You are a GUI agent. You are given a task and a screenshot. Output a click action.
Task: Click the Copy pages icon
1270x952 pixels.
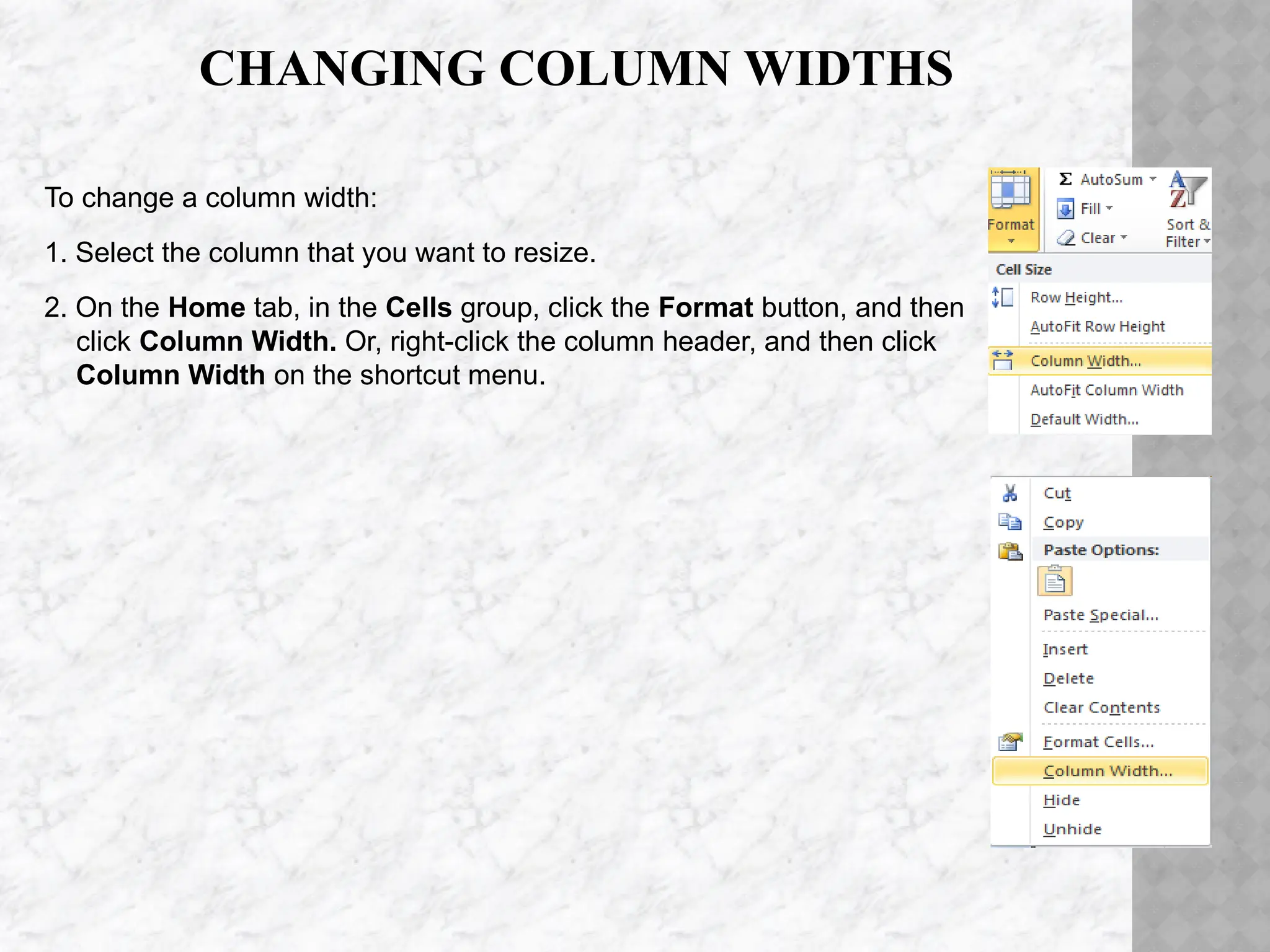(1010, 522)
